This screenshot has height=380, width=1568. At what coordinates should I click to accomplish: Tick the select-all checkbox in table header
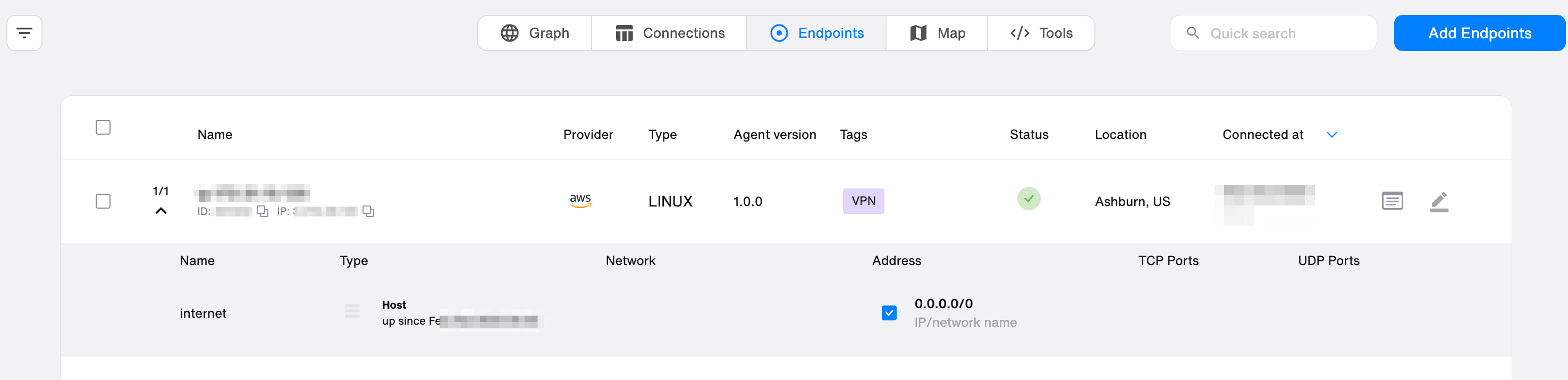tap(104, 128)
